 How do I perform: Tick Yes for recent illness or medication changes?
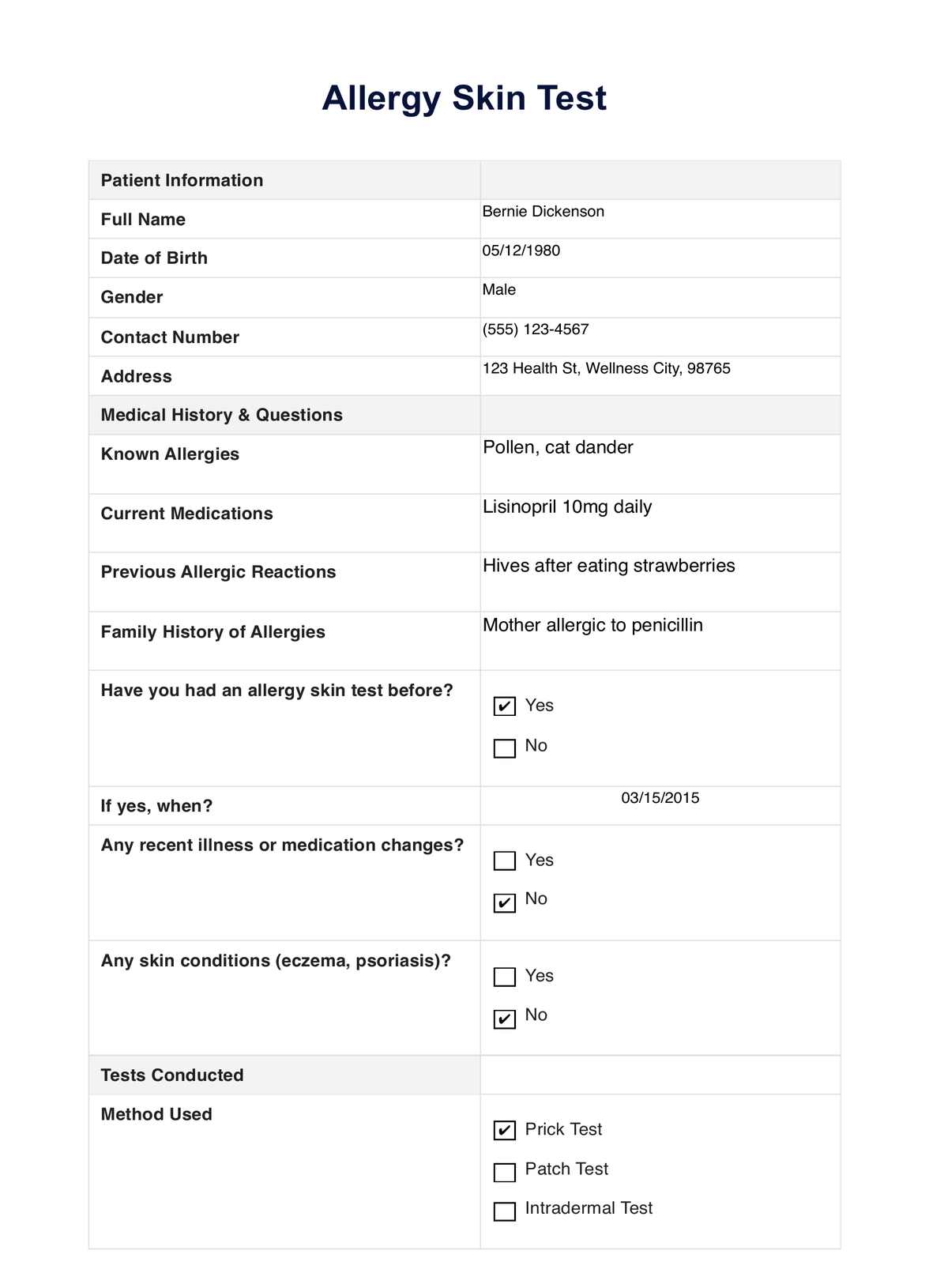click(504, 861)
